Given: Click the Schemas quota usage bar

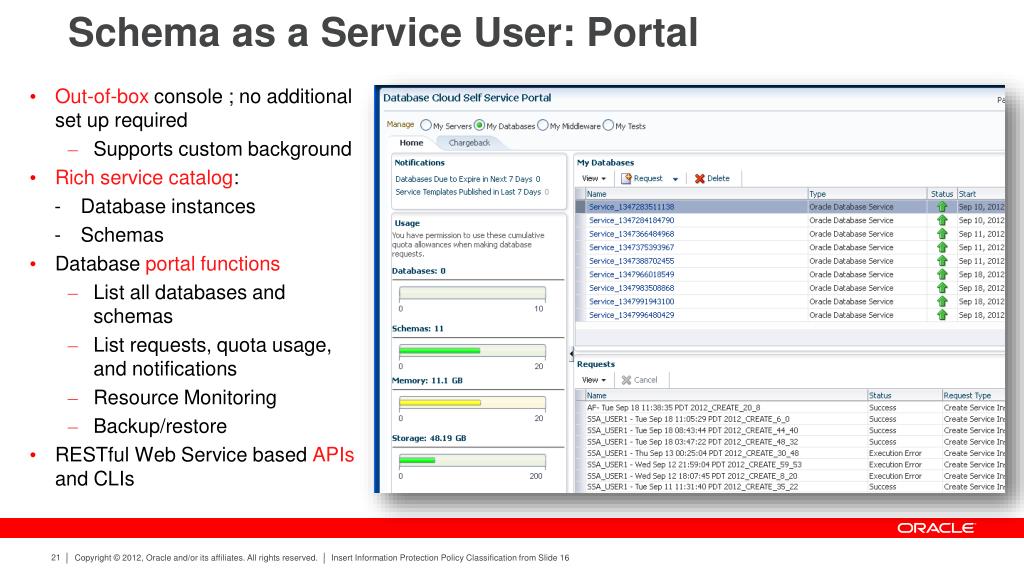Looking at the screenshot, I should click(472, 351).
